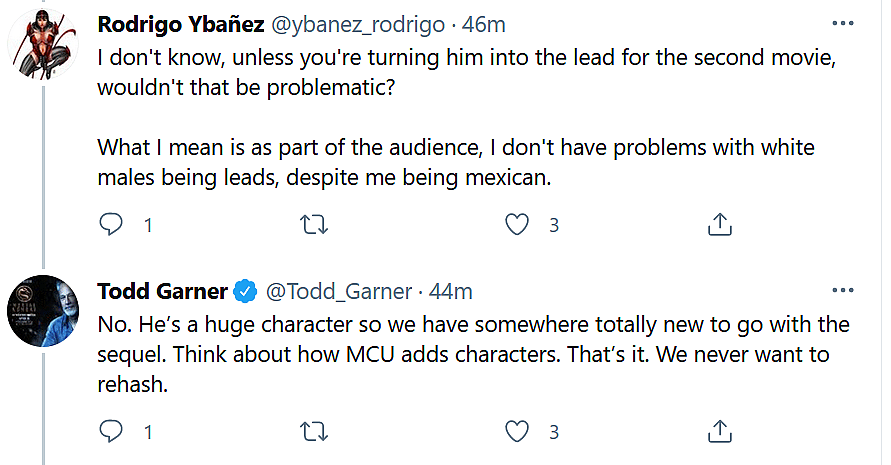Reply to Todd Garner's tweet
891x465 pixels.
pyautogui.click(x=111, y=432)
